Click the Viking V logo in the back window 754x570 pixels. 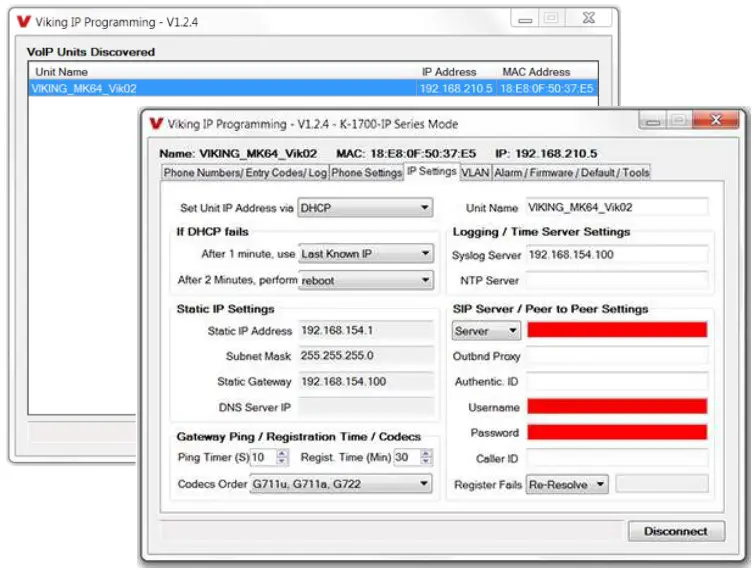coord(24,22)
